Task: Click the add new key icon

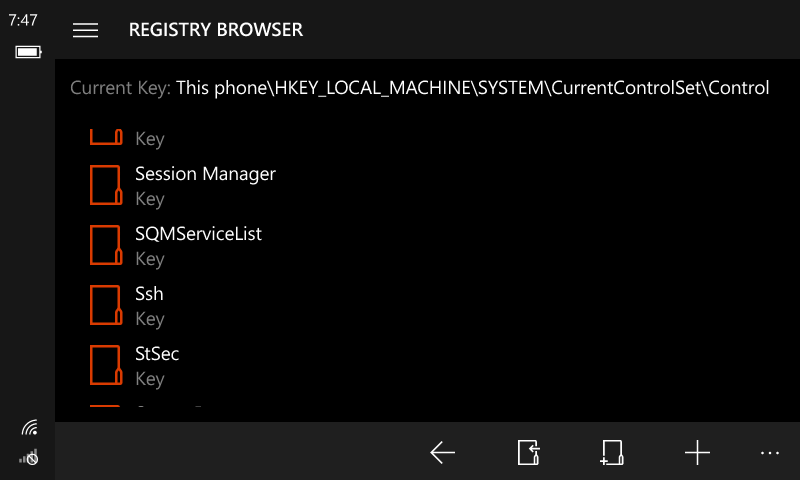Action: (612, 453)
